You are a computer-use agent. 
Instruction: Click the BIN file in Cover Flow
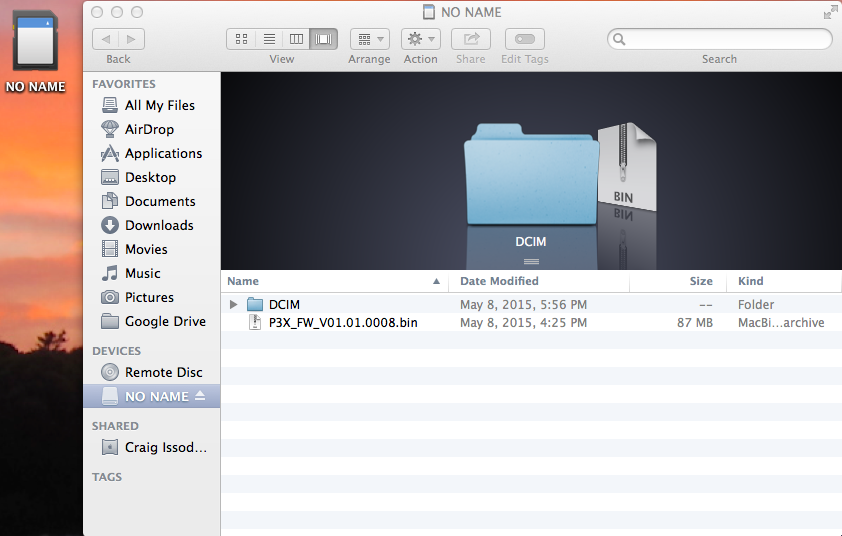[627, 166]
